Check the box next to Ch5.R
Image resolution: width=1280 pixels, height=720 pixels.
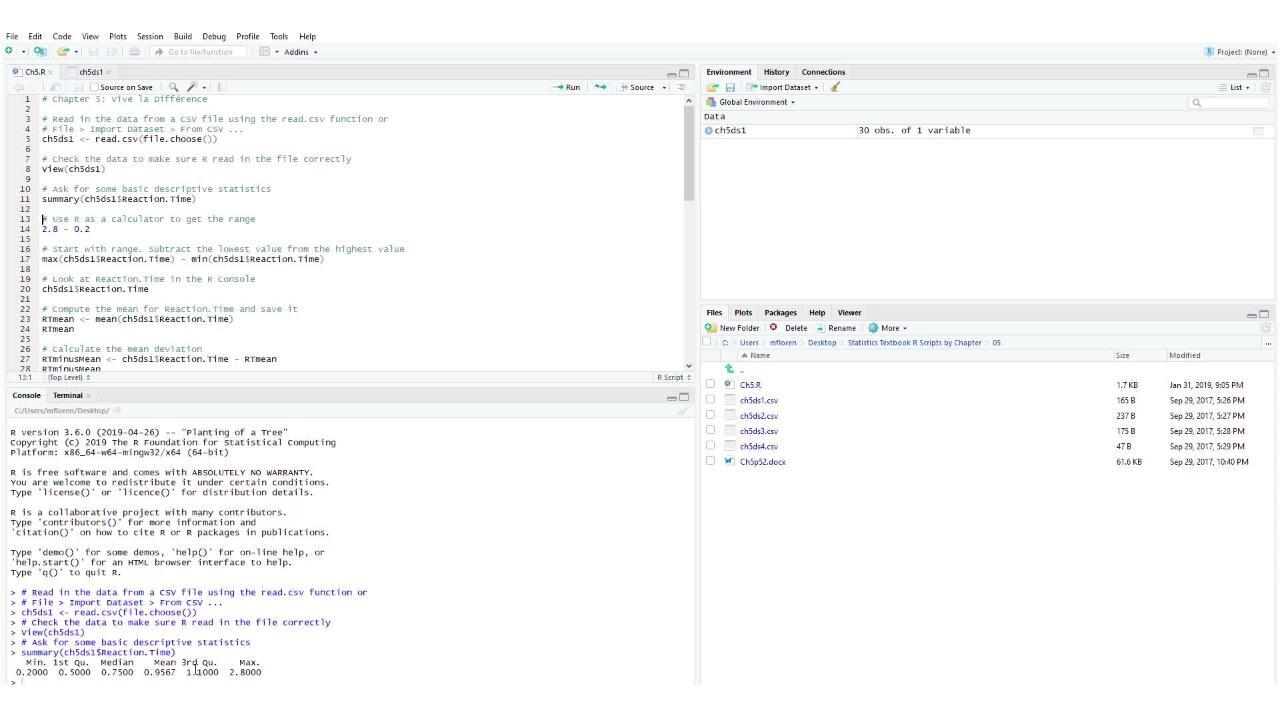[x=710, y=384]
